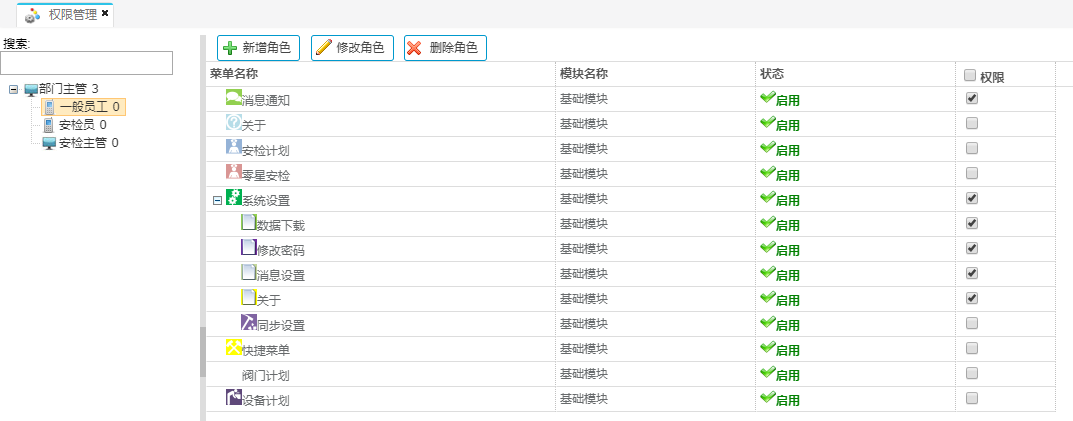Click the 系统设置 green gear icon
The height and width of the screenshot is (421, 1073).
coord(234,197)
